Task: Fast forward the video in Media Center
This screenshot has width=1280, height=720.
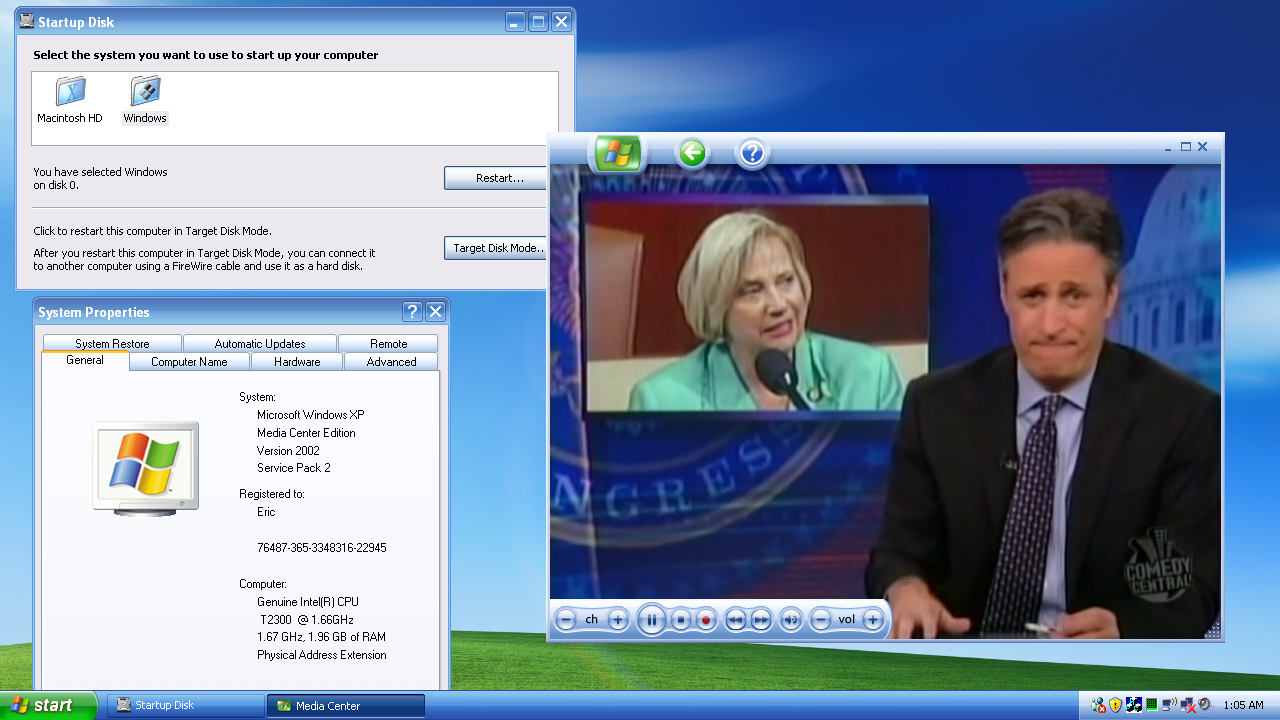Action: click(x=761, y=620)
